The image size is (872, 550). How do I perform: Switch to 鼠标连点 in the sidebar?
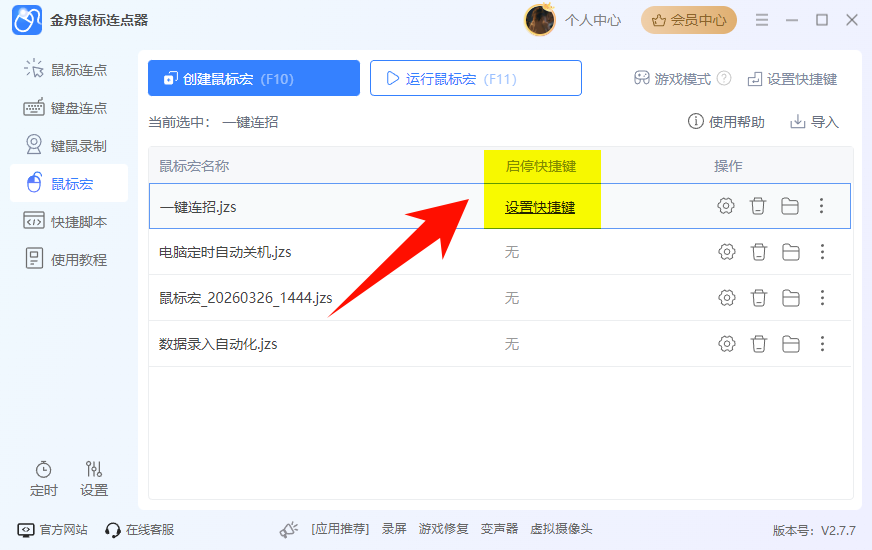tap(69, 70)
